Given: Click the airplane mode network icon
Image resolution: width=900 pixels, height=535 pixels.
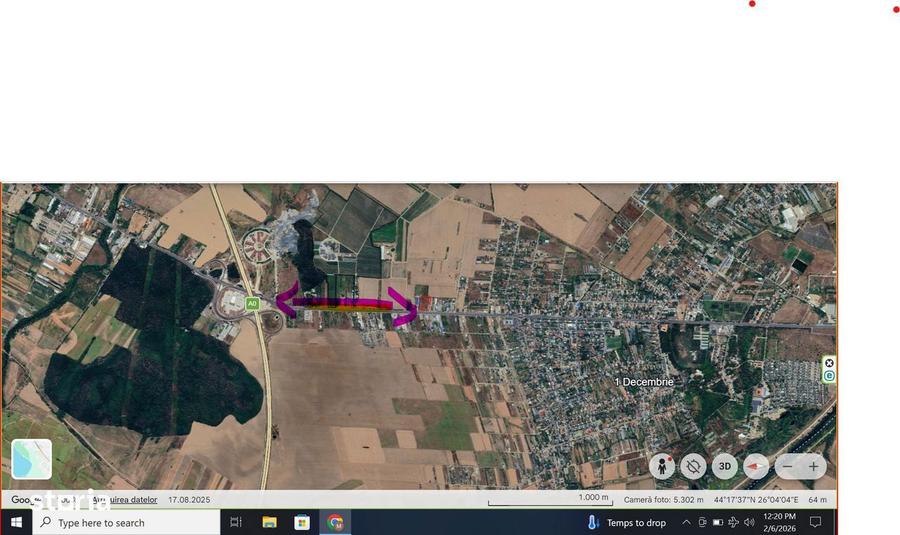Looking at the screenshot, I should [733, 522].
